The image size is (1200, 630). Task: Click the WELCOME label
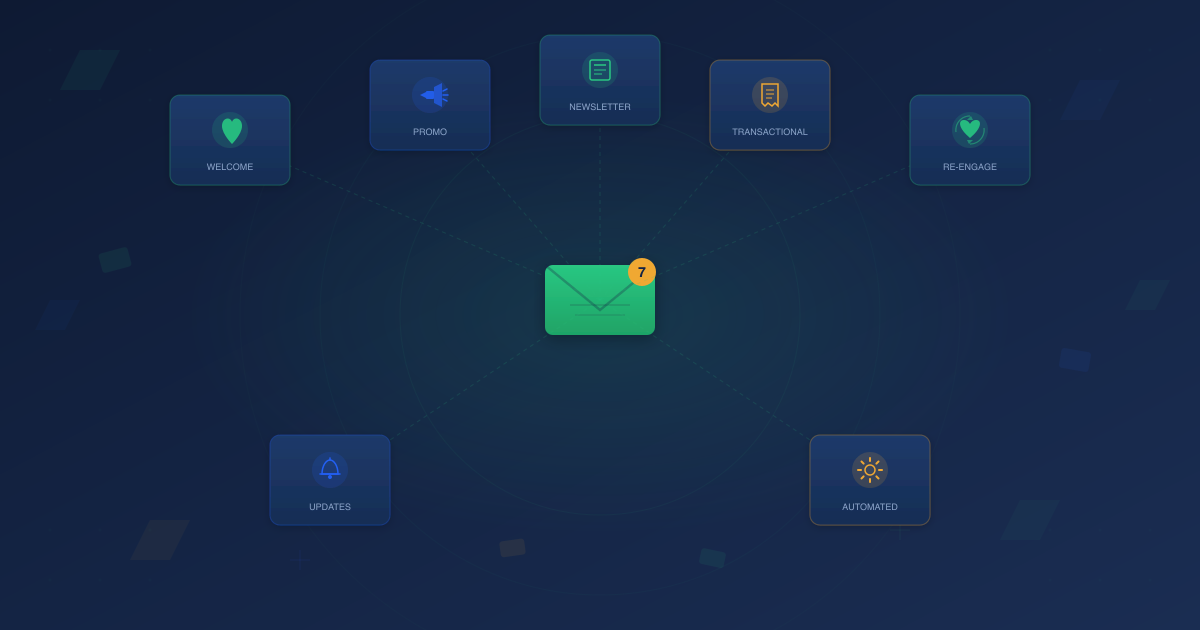230,166
